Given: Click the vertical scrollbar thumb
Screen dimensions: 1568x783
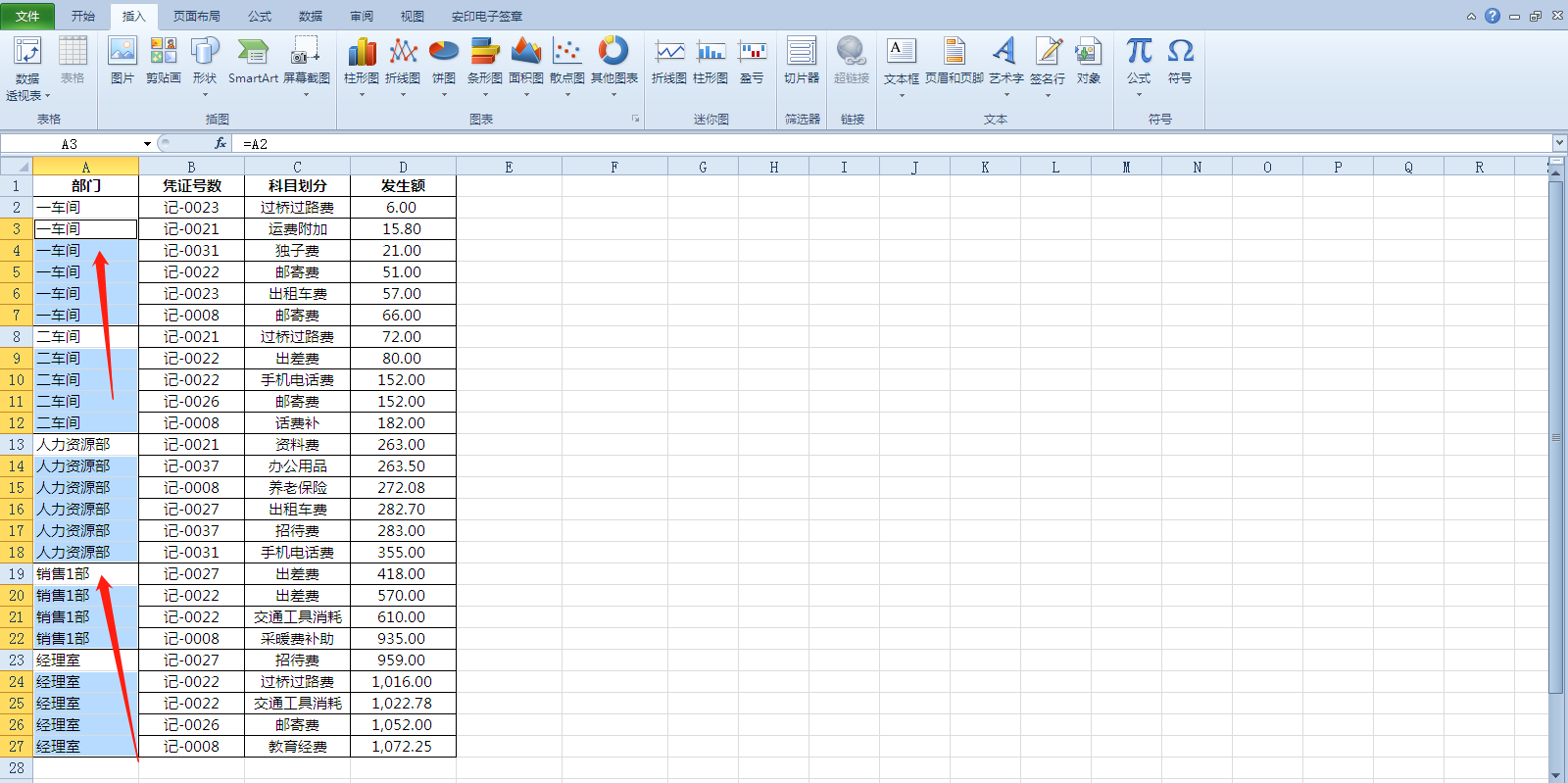Looking at the screenshot, I should 1556,436.
